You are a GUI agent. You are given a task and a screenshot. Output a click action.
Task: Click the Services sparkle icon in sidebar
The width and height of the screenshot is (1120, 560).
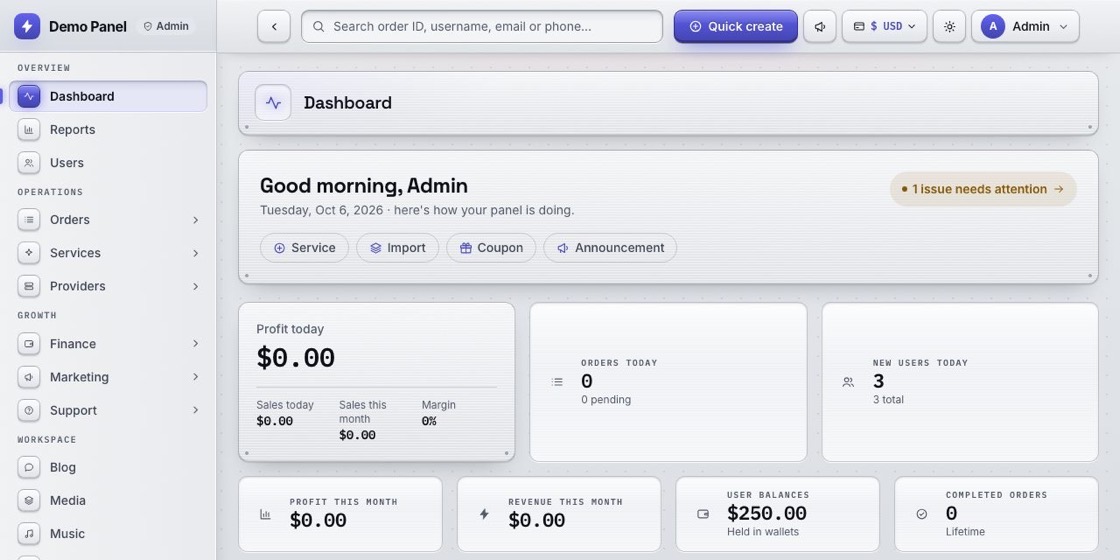29,253
